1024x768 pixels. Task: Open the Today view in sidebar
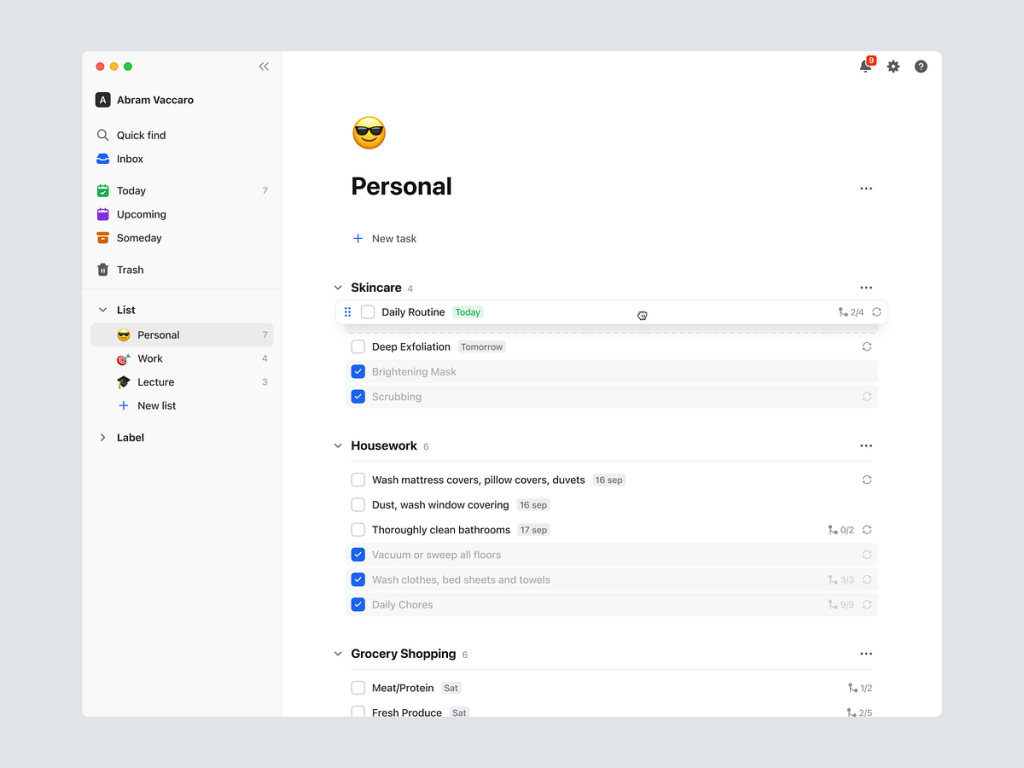[131, 191]
